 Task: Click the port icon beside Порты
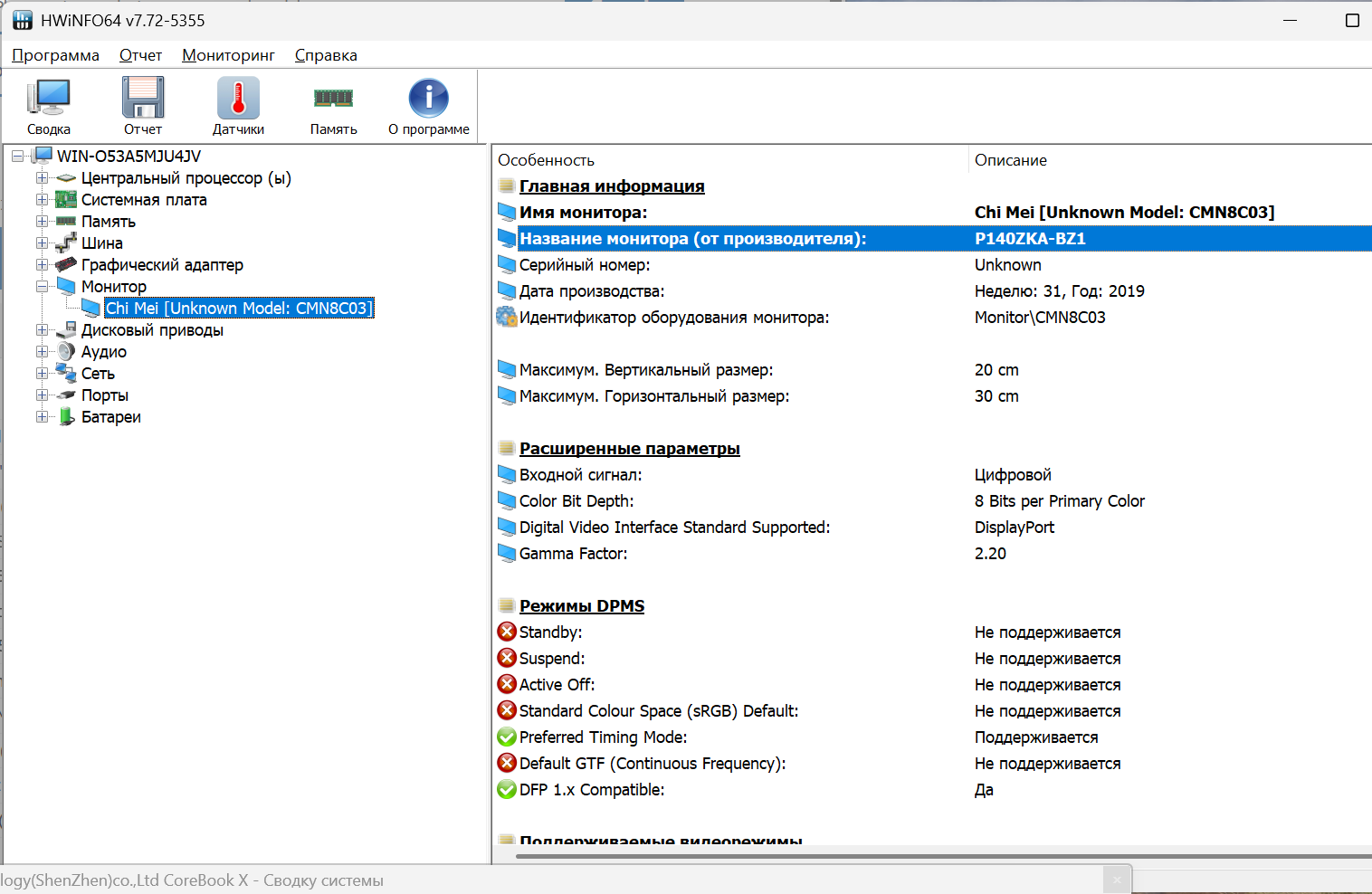coord(66,395)
